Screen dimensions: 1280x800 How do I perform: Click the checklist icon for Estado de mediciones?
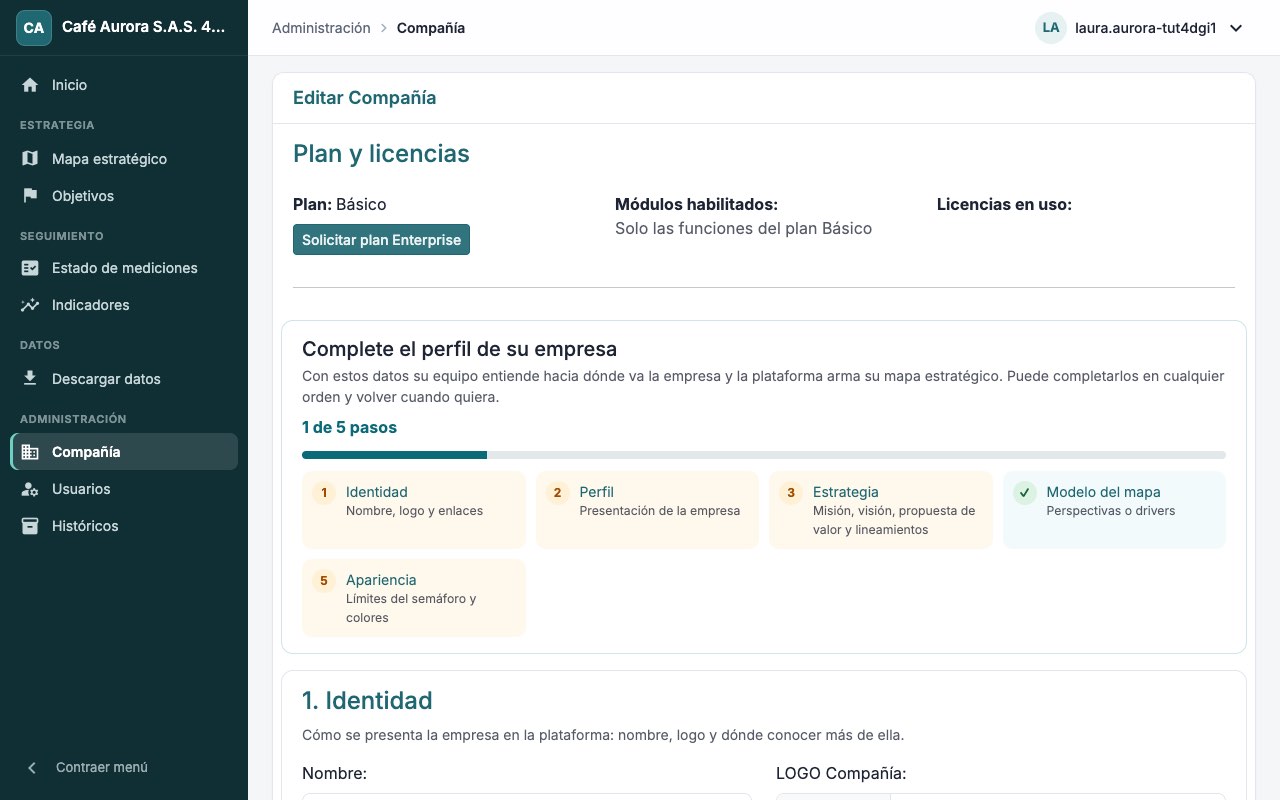pos(30,268)
